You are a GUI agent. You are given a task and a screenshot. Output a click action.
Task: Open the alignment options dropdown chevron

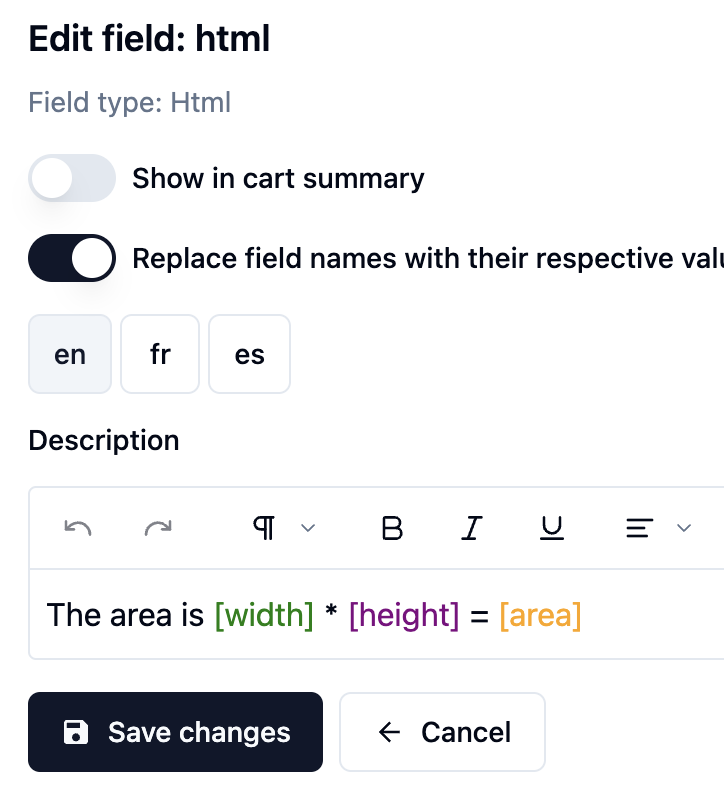coord(684,527)
